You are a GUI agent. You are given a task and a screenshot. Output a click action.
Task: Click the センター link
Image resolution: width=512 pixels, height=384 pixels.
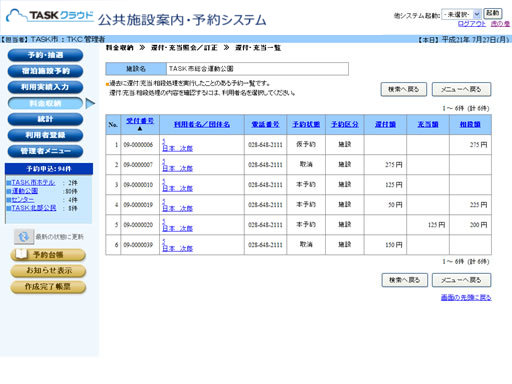click(x=23, y=199)
